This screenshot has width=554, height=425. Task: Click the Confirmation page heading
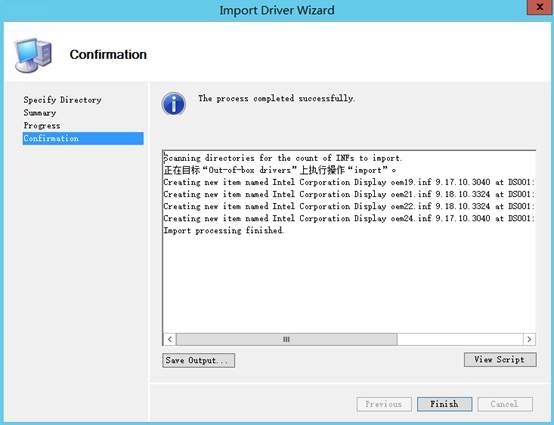pyautogui.click(x=108, y=54)
